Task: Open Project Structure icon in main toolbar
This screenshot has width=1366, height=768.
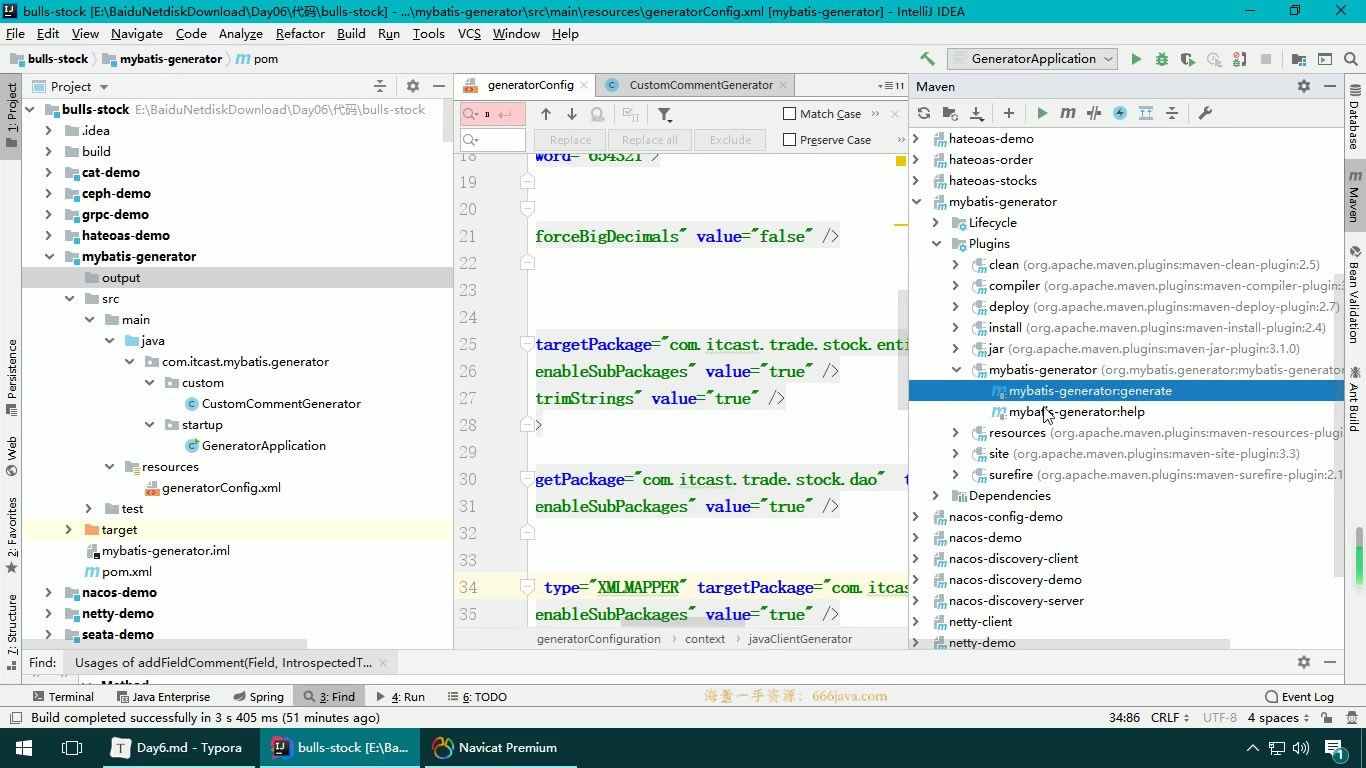Action: [x=1299, y=59]
